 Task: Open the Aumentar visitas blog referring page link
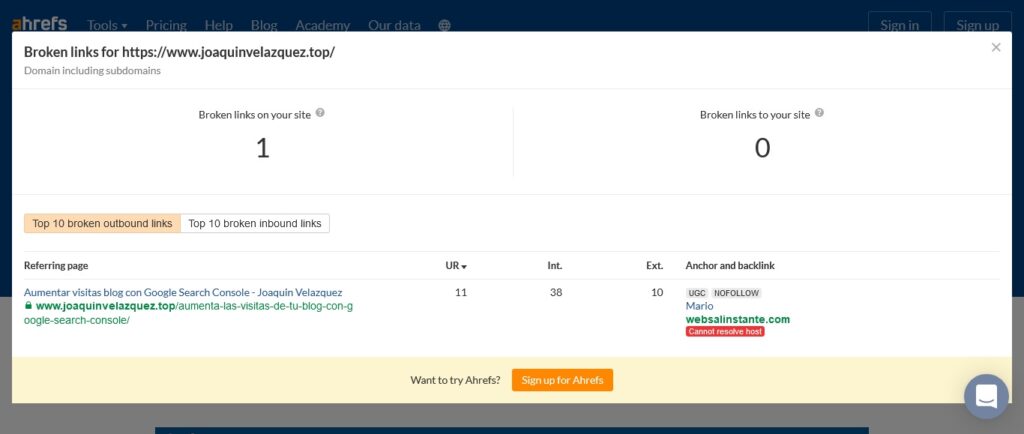183,292
